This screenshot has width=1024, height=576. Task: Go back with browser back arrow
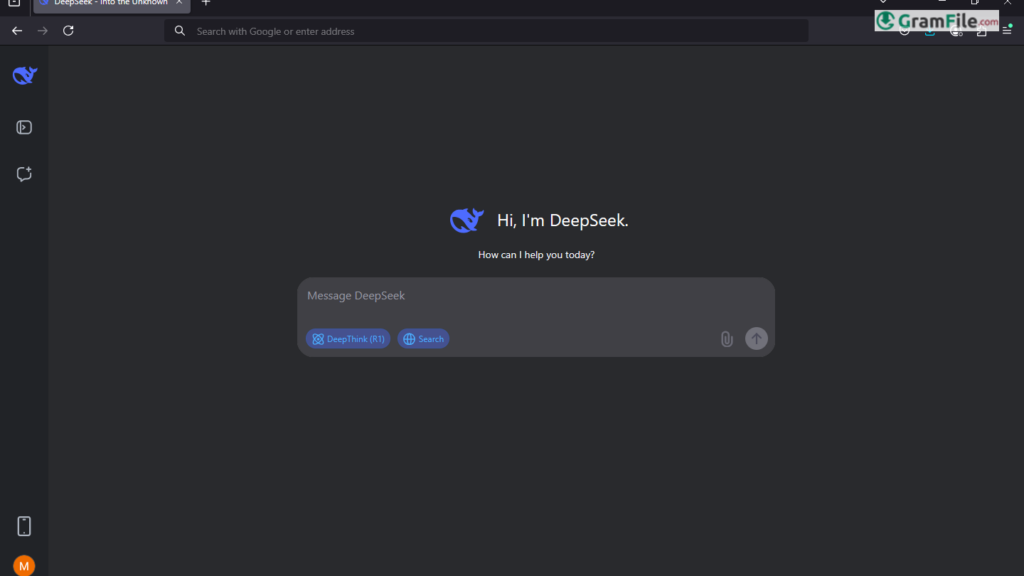click(x=17, y=31)
